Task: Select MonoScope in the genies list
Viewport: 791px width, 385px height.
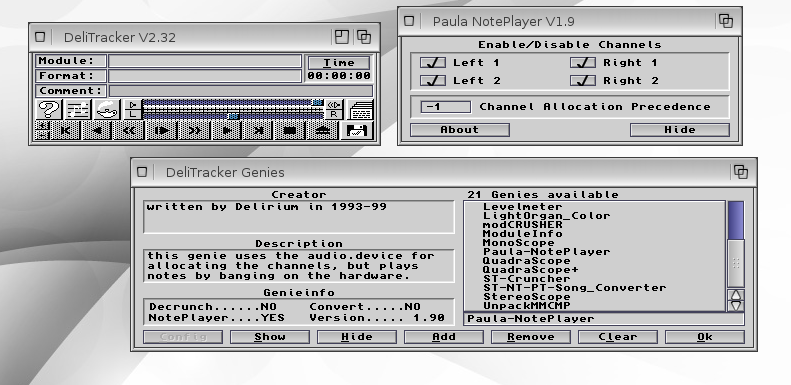Action: [594, 243]
